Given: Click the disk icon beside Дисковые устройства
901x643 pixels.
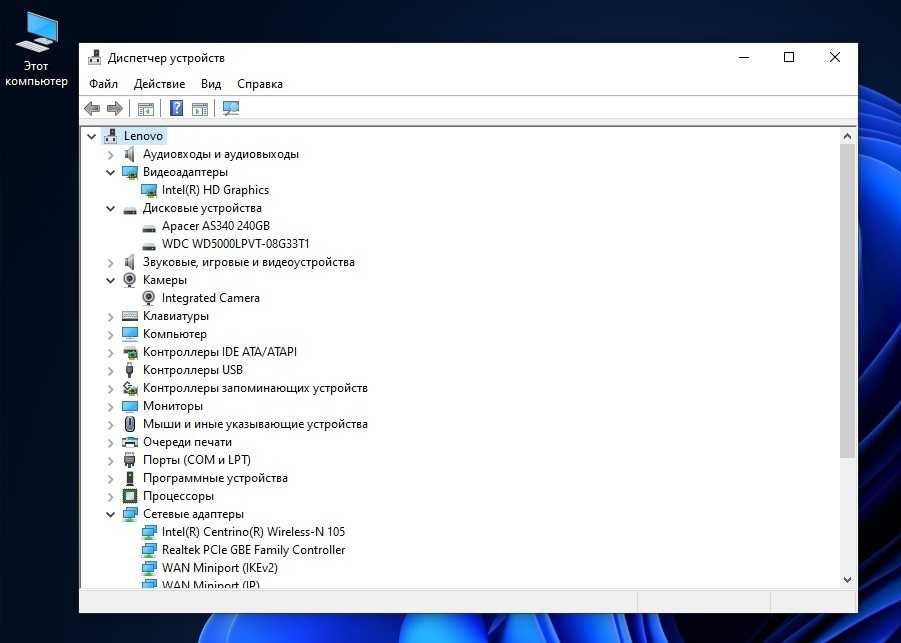Looking at the screenshot, I should (x=130, y=209).
